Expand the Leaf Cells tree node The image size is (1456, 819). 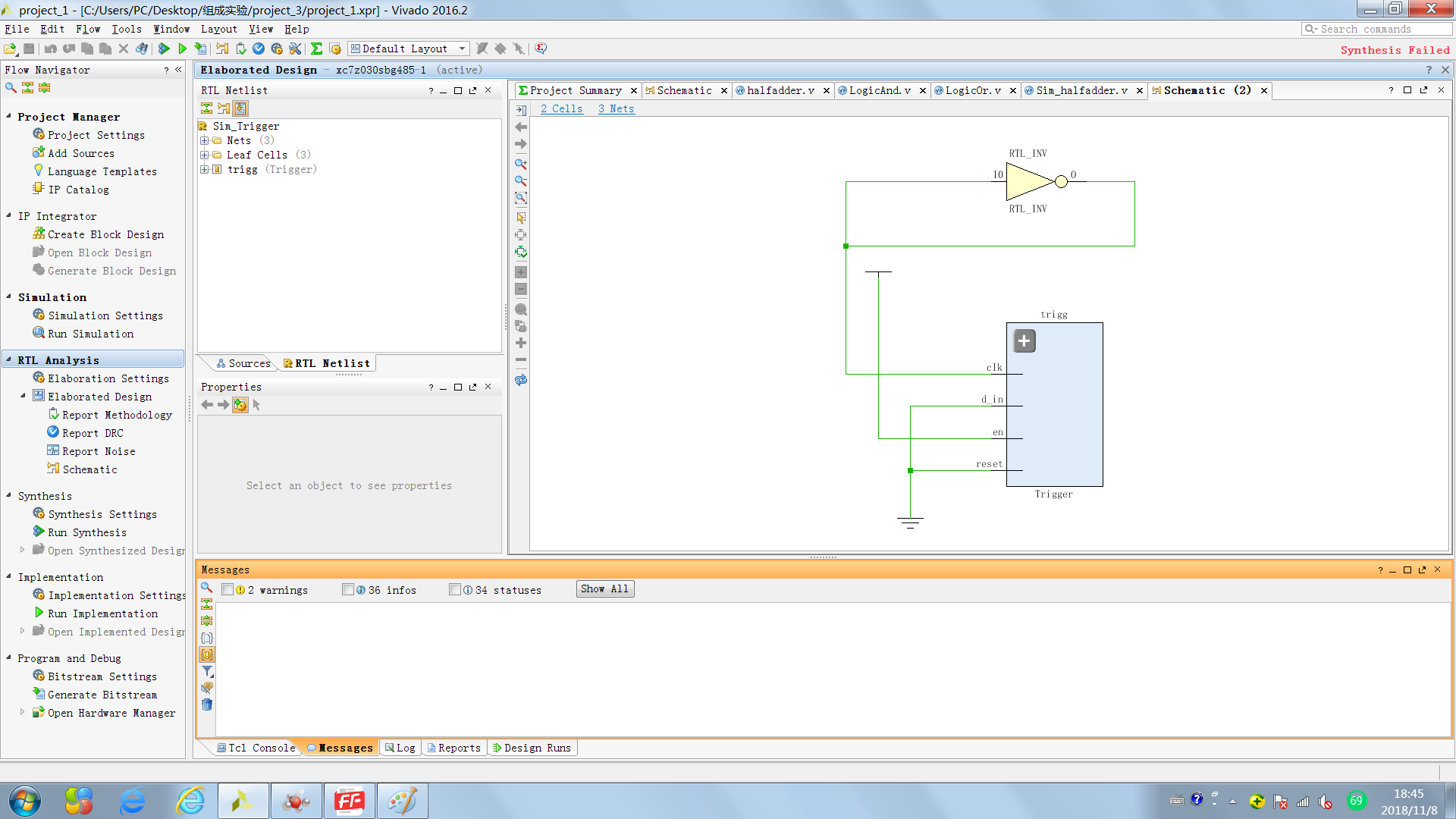[x=205, y=155]
